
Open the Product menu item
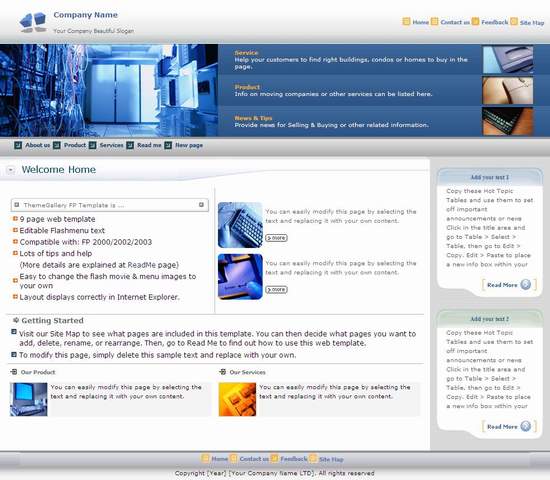tap(75, 145)
